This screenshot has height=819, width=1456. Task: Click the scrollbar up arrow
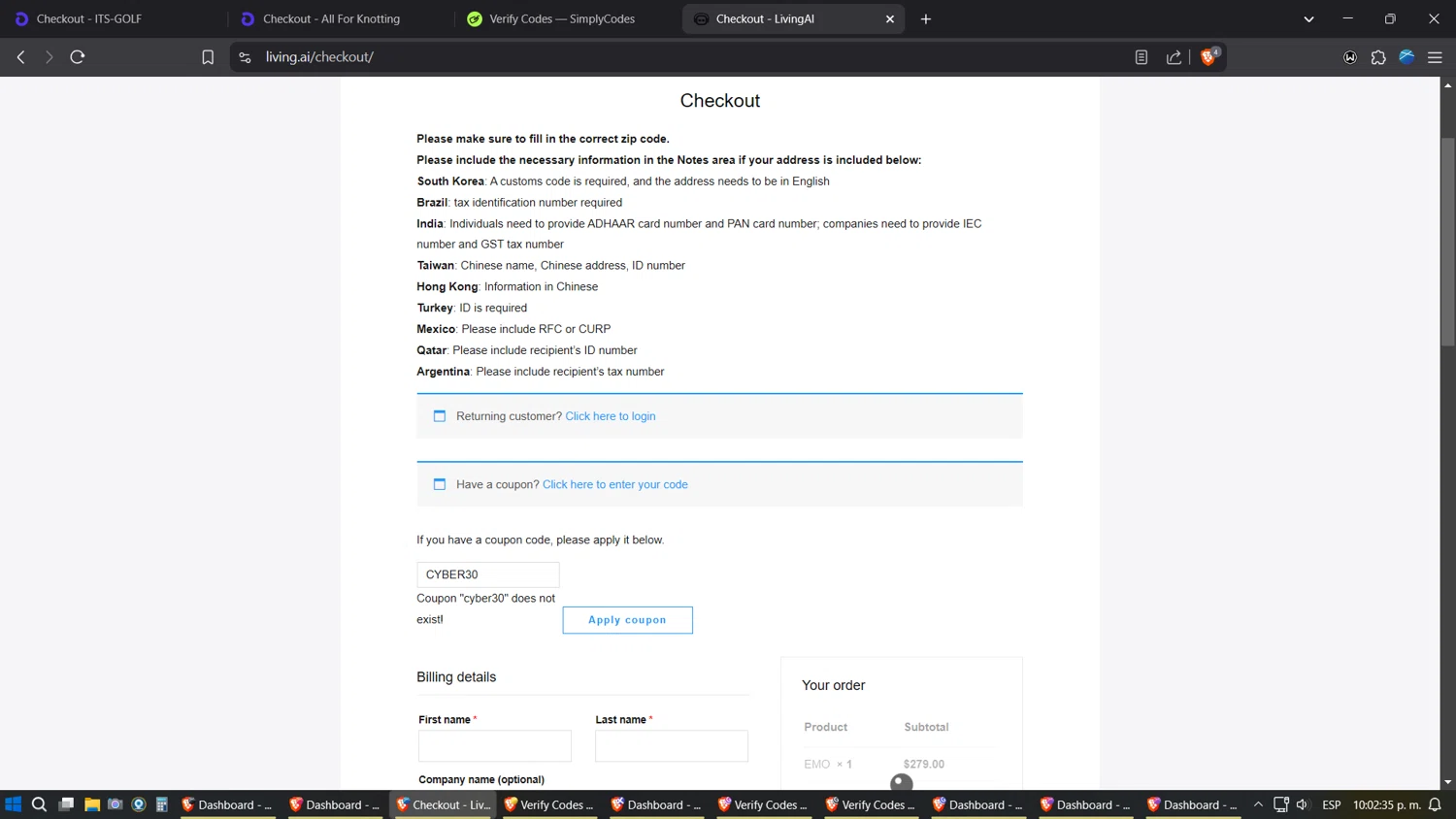tap(1447, 85)
